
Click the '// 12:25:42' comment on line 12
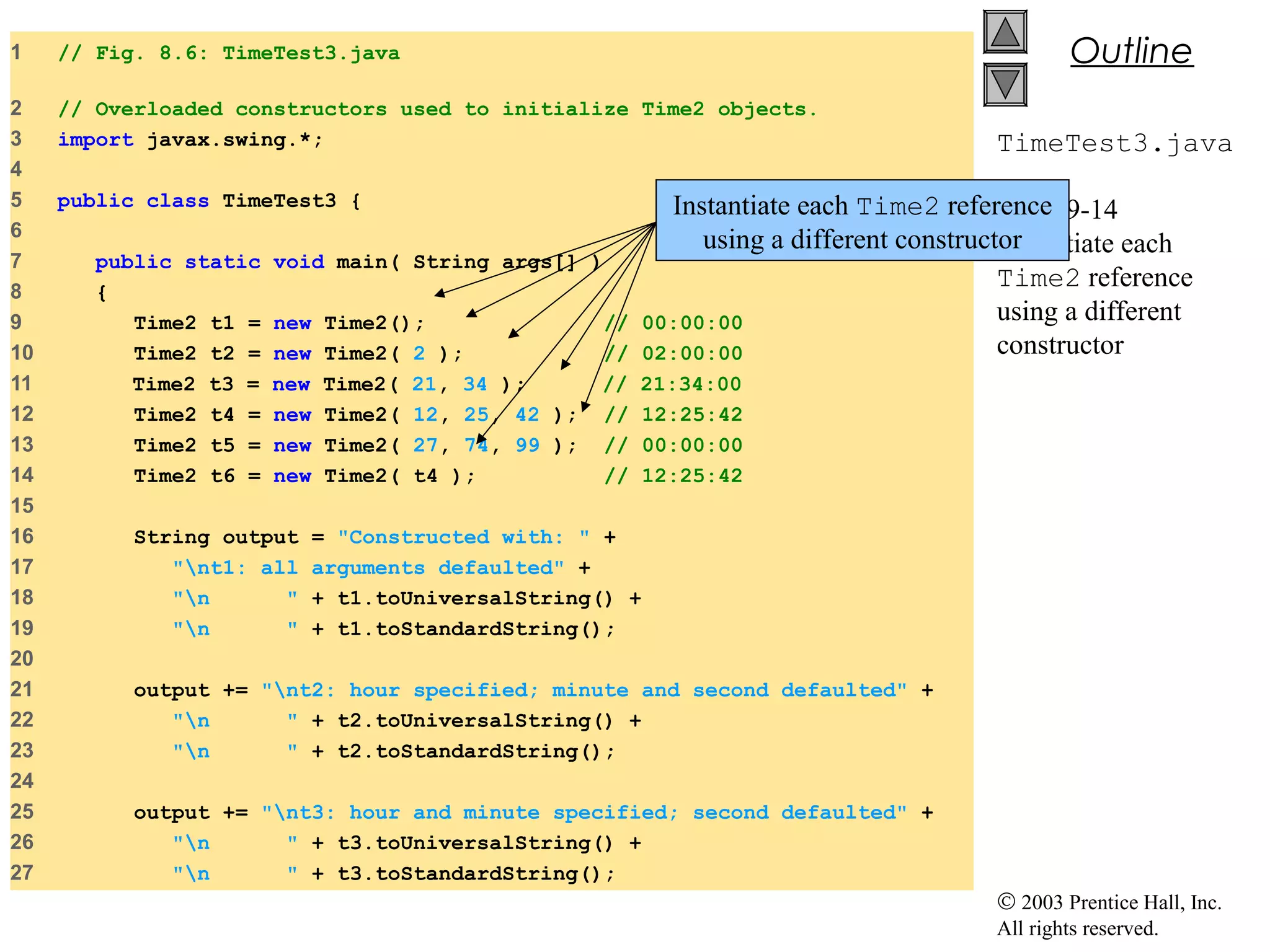point(673,415)
